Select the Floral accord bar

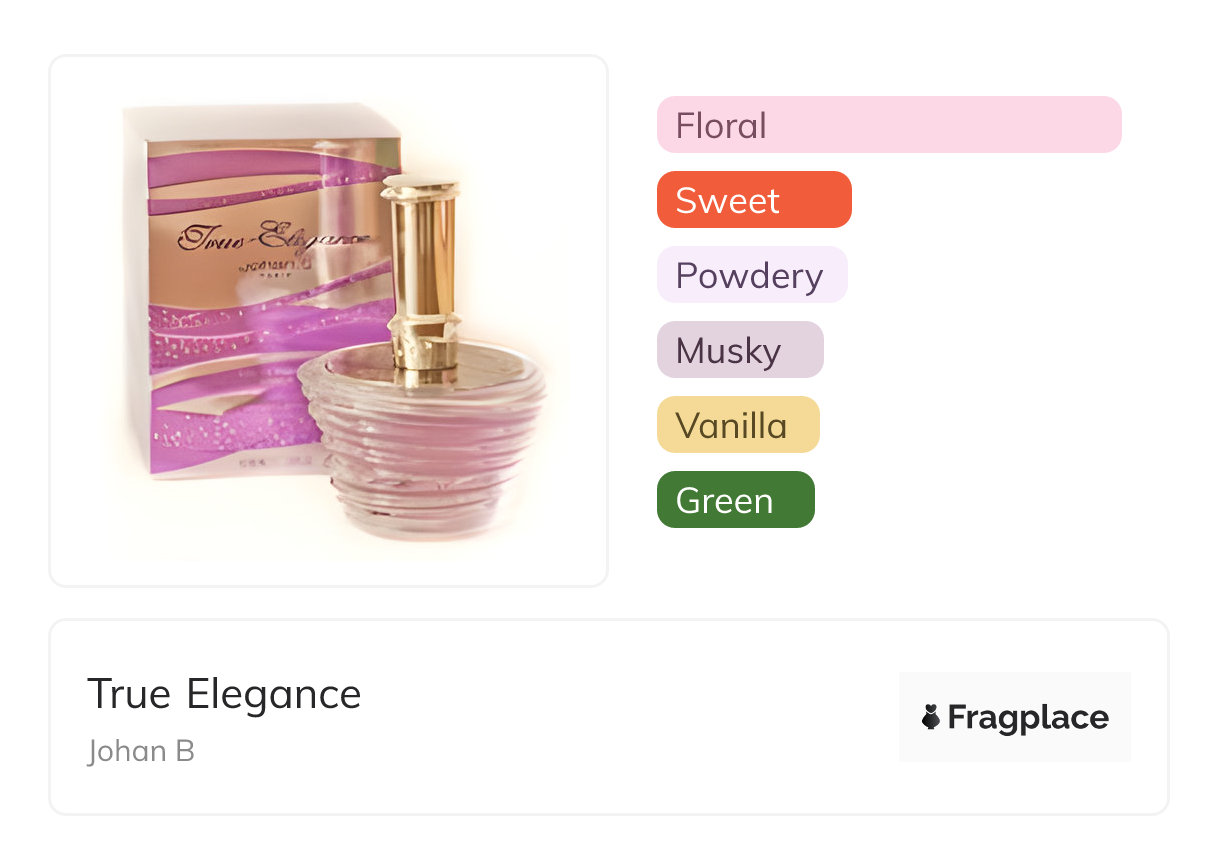click(x=888, y=125)
